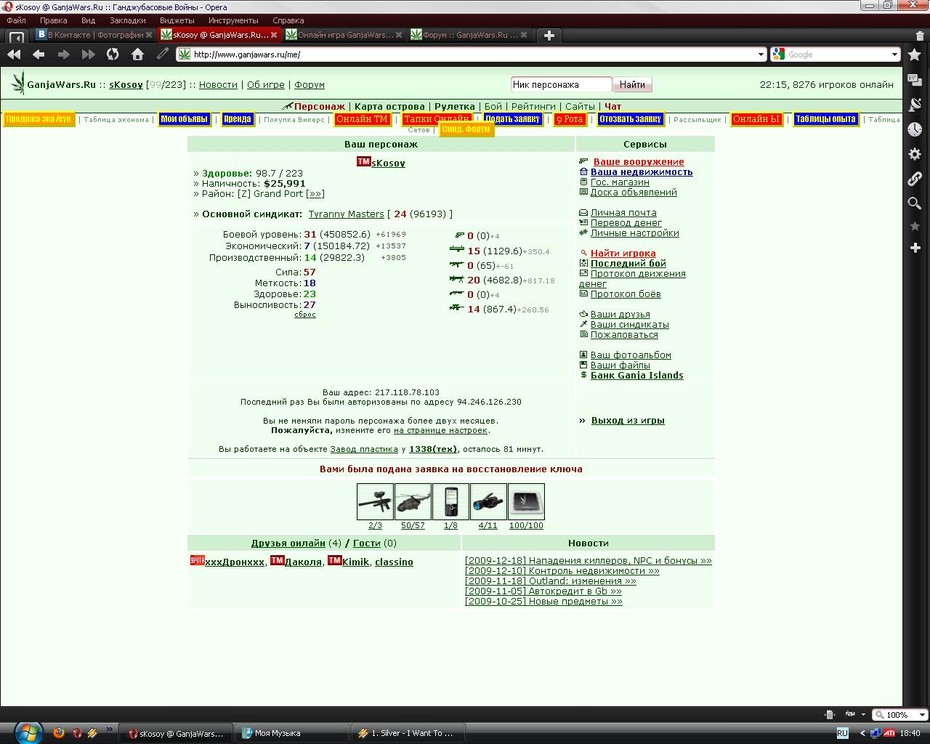
Task: Click the sidebar chat bubbles icon
Action: click(915, 80)
